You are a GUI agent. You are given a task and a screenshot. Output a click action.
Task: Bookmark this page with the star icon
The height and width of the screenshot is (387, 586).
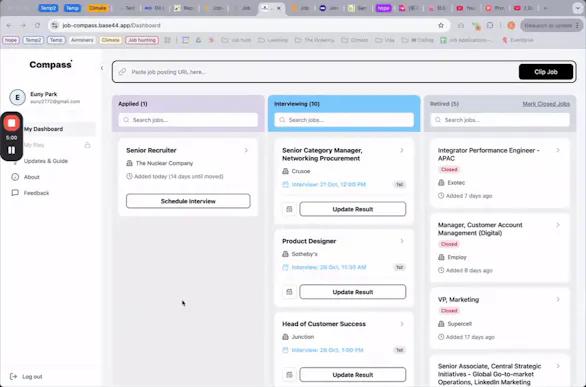[x=441, y=25]
